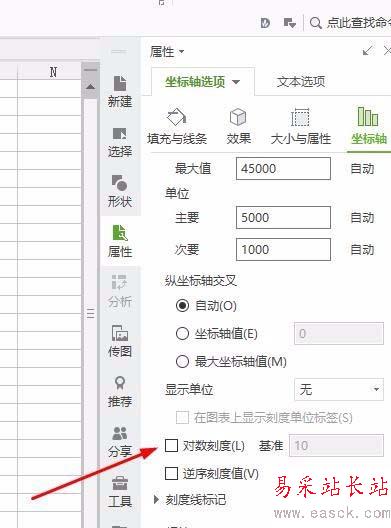Select 最大坐标轴值(M) radio option

click(182, 362)
